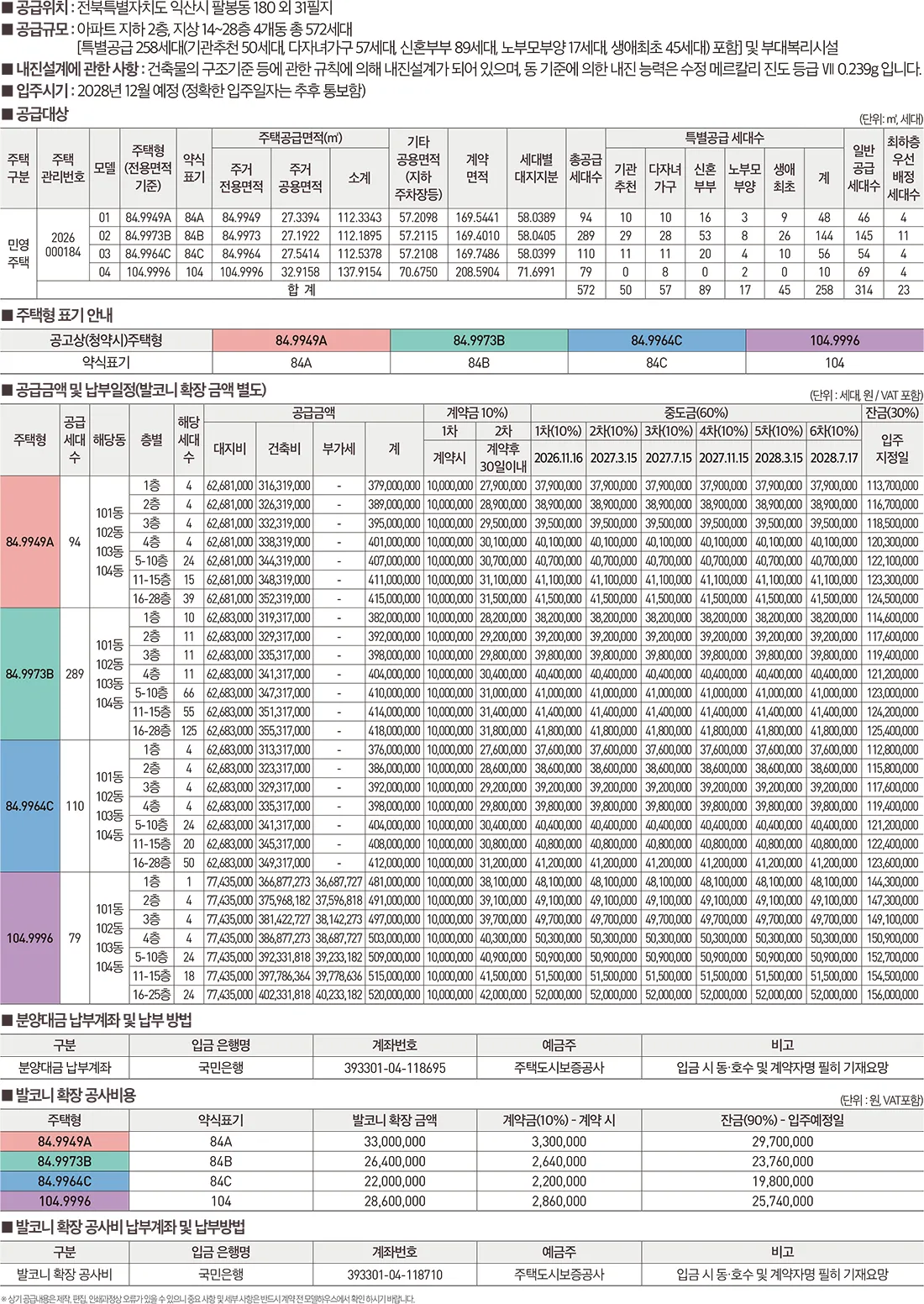Select balcony balance amount 29,700,000

click(783, 1142)
